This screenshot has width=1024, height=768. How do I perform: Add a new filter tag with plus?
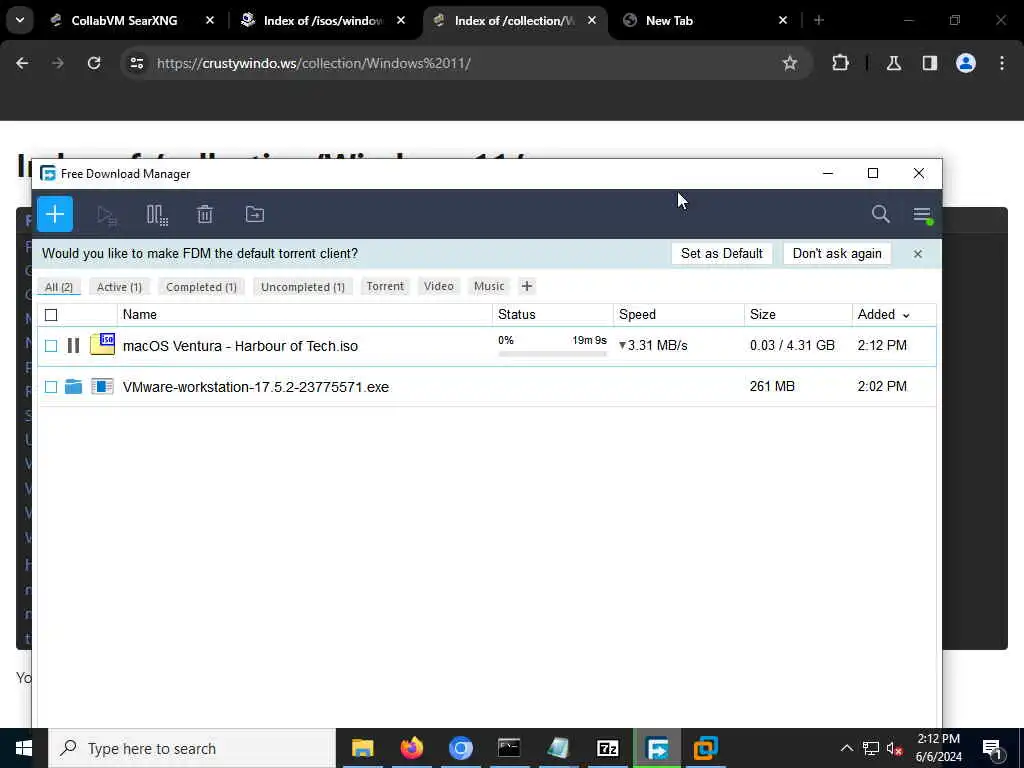(x=526, y=286)
